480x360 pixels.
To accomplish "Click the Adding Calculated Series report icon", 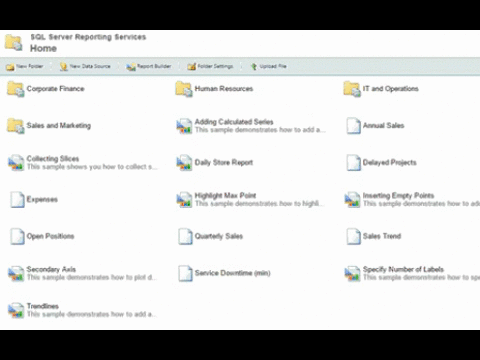I will [184, 126].
